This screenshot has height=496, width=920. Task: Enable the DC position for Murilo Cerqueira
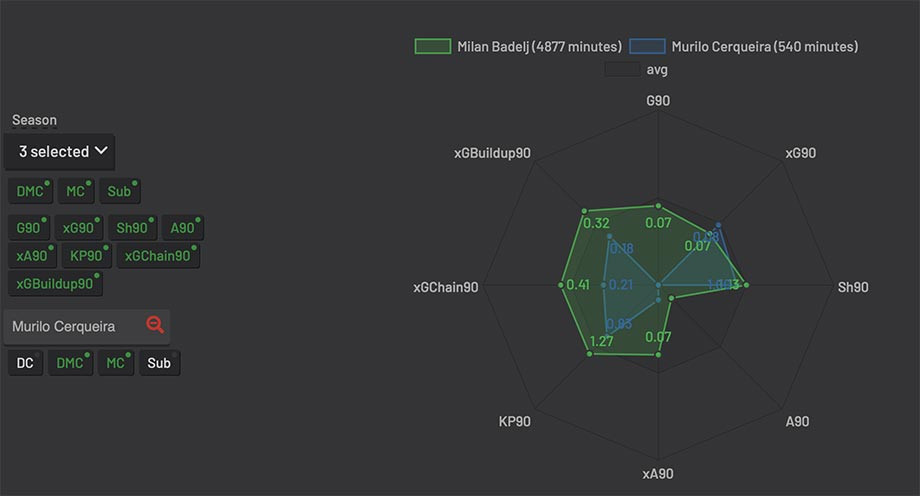coord(25,363)
